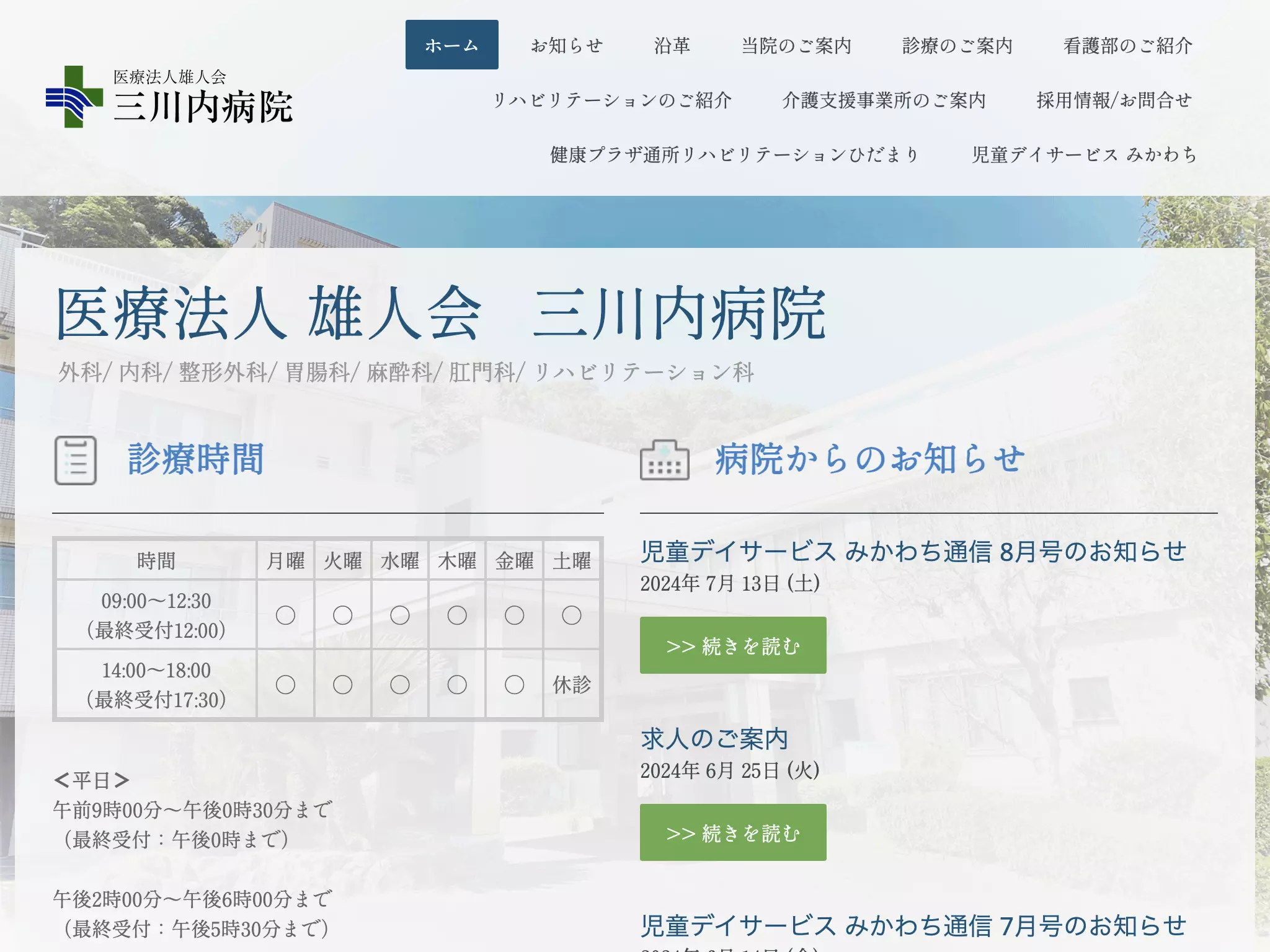Click 続きを読む under 求人のご案内

[x=733, y=832]
